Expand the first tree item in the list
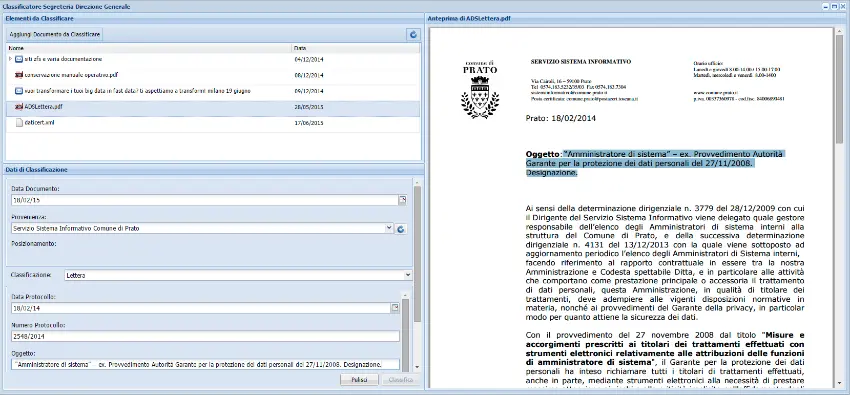The image size is (850, 395). pos(10,59)
